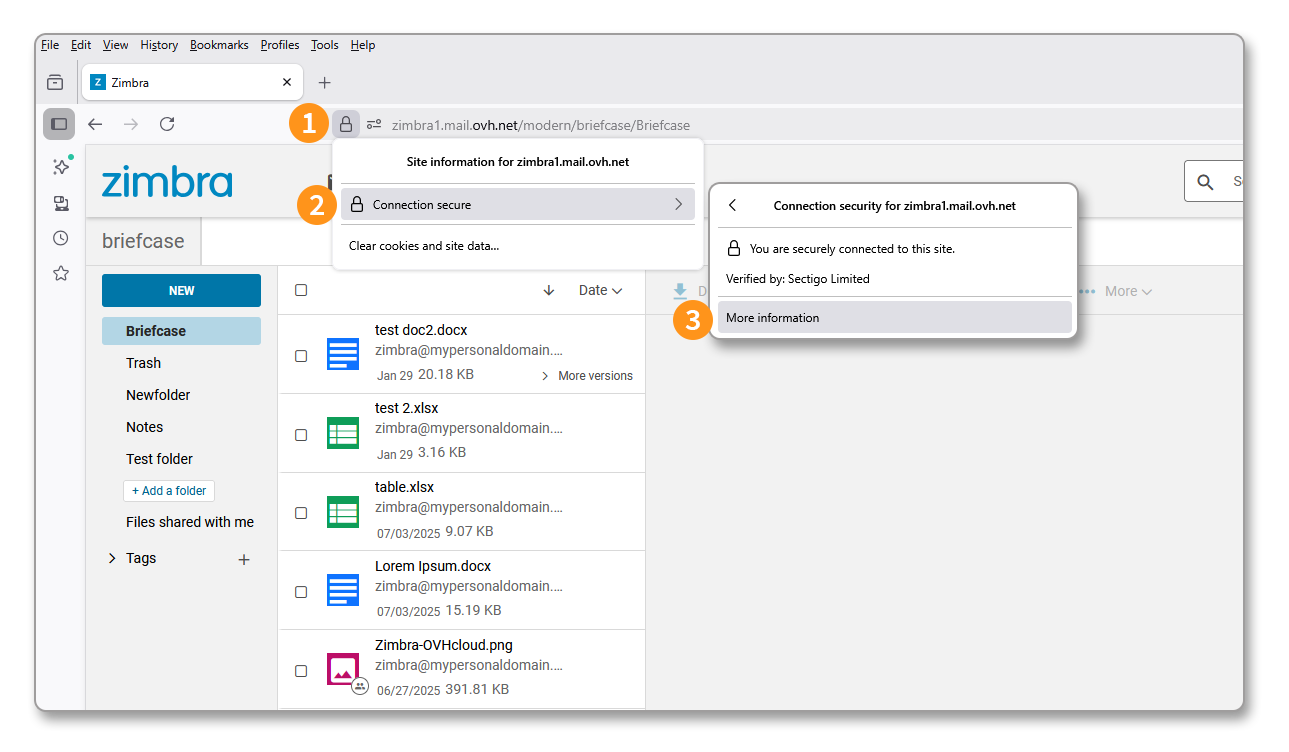This screenshot has width=1289, height=752.
Task: Click the descending sort arrow icon
Action: (x=549, y=290)
